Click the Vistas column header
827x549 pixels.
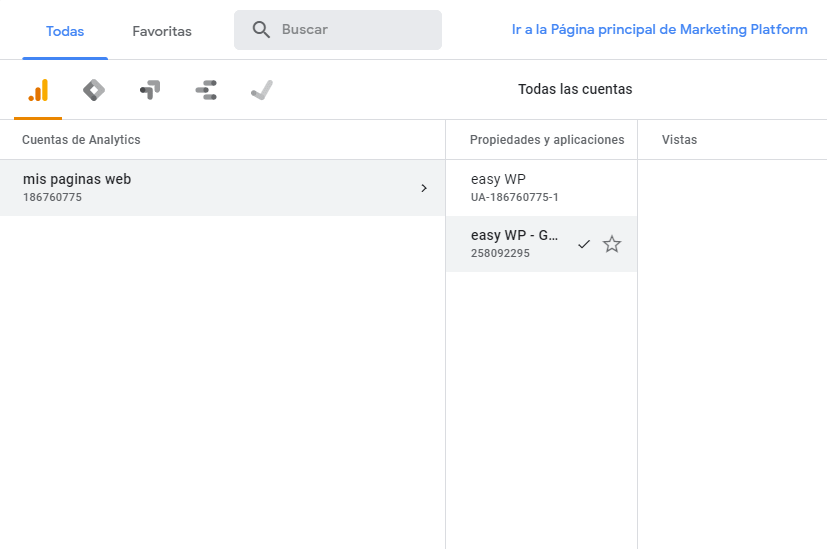click(x=679, y=140)
